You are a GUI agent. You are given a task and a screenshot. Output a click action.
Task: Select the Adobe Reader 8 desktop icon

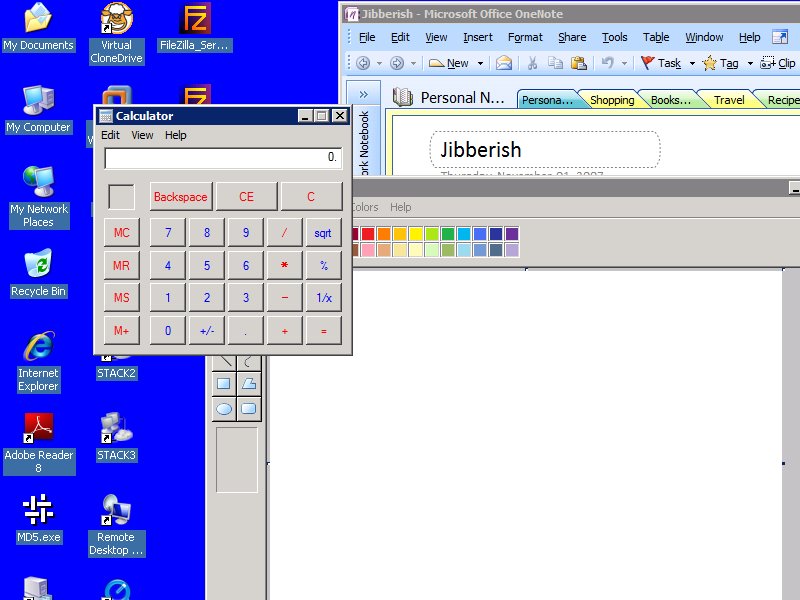39,444
